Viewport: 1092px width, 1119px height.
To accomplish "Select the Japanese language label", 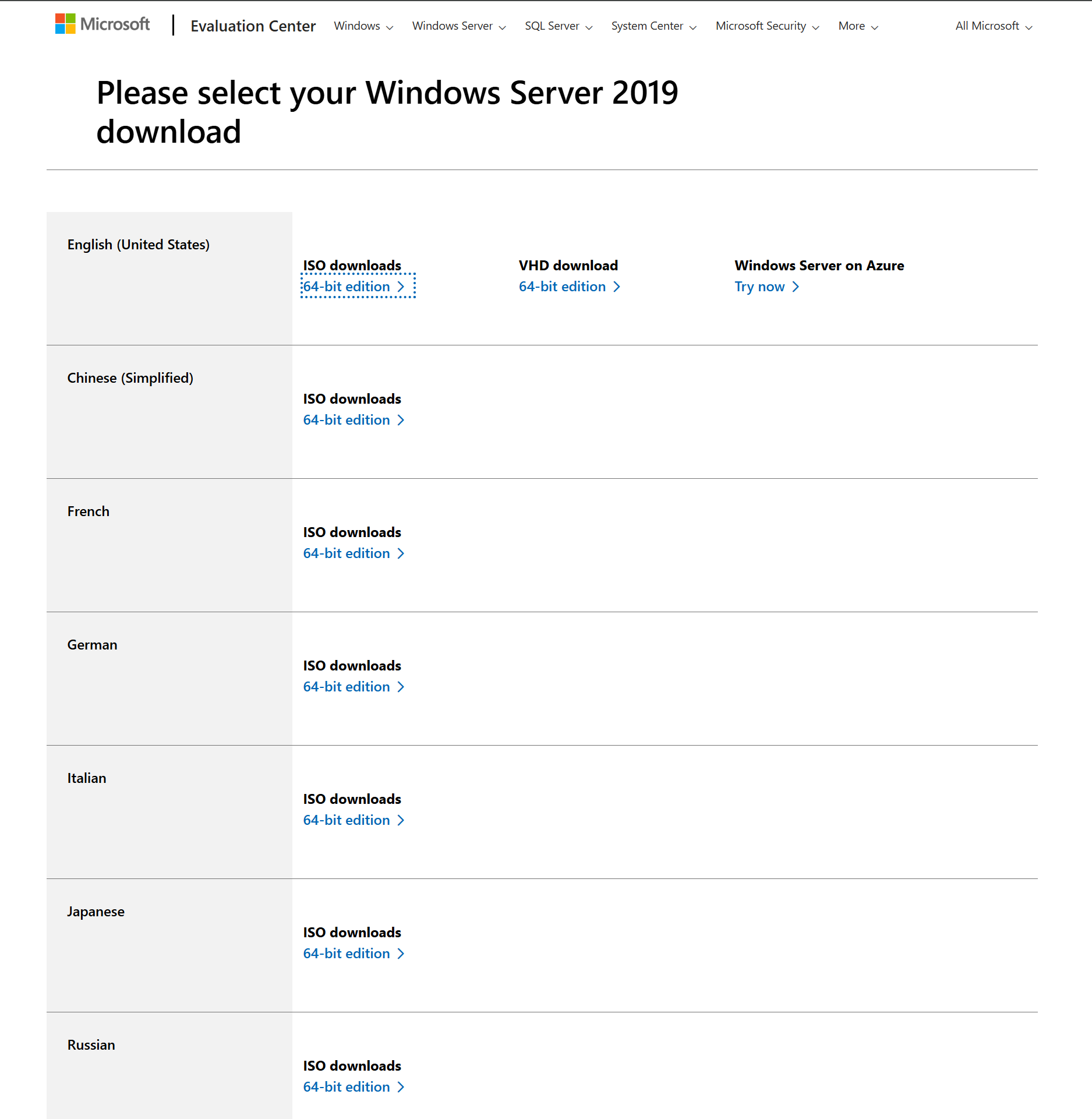I will [96, 912].
